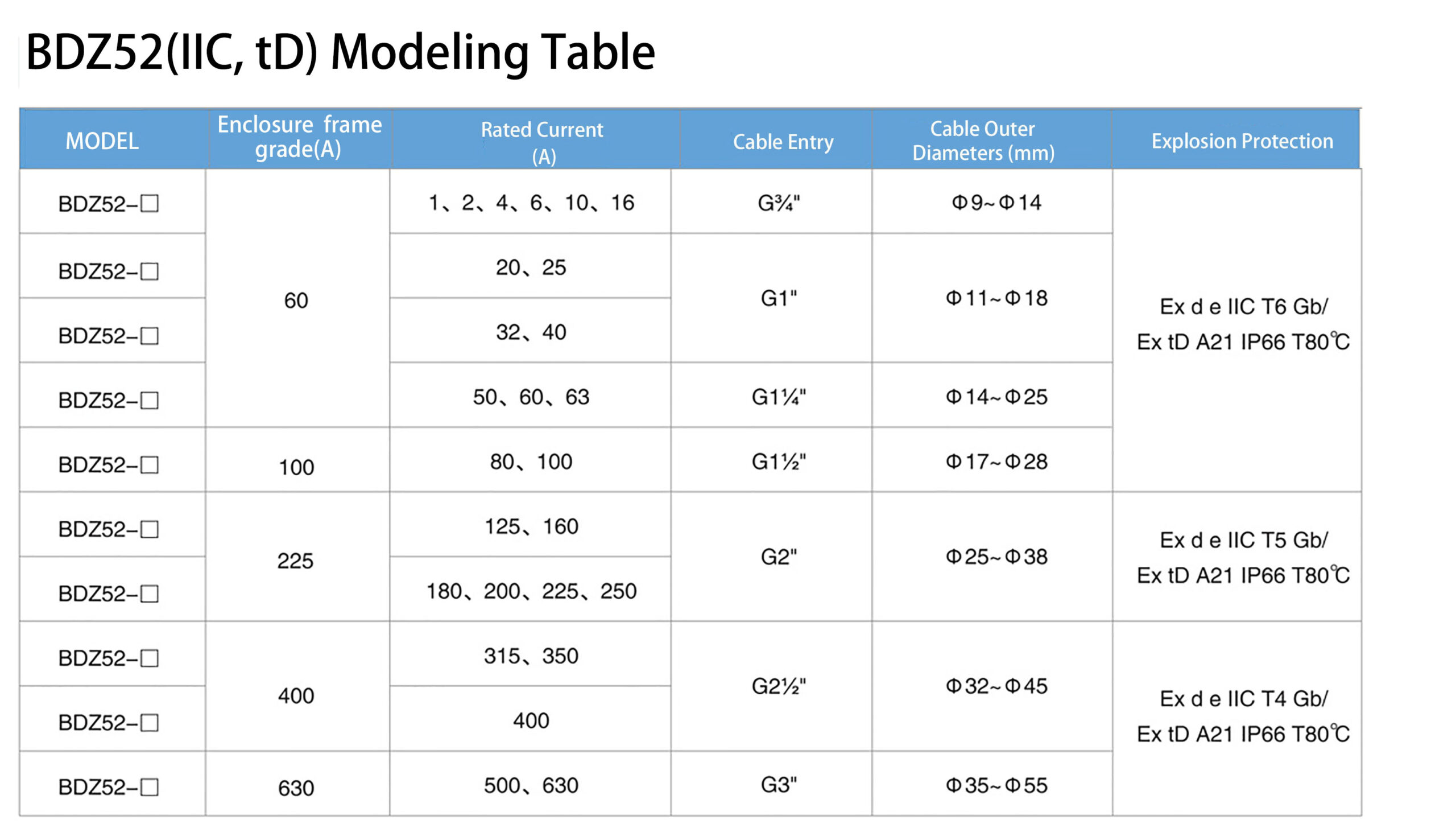The width and height of the screenshot is (1456, 832).
Task: Click the frame grade 630 cell
Action: (x=297, y=783)
